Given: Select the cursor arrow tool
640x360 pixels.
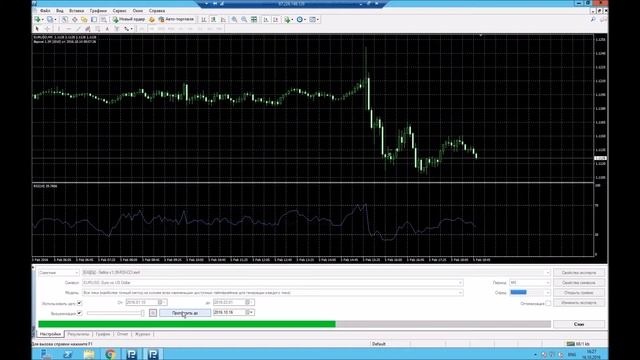Looking at the screenshot, I should [37, 29].
